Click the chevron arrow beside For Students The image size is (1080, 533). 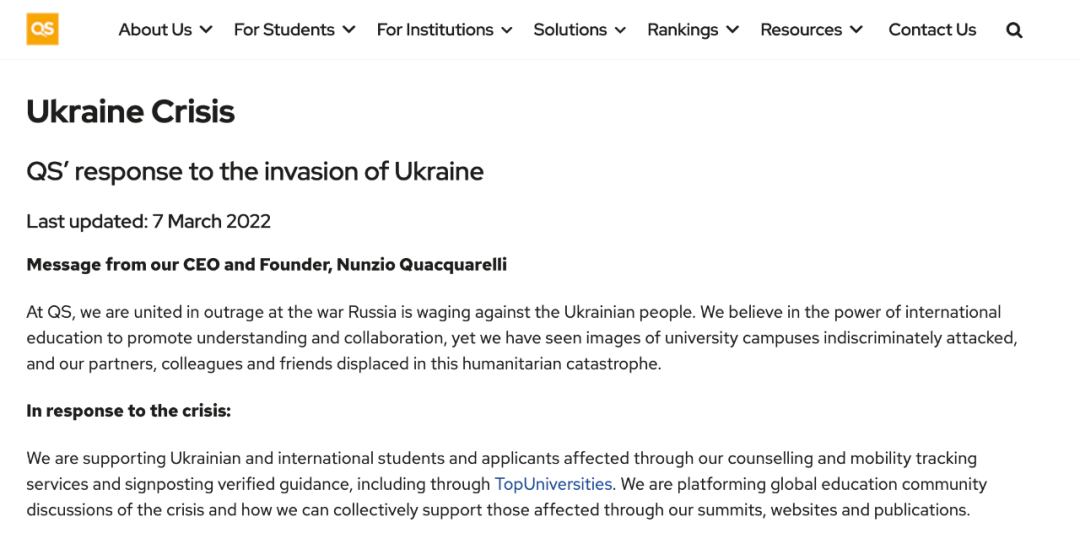tap(349, 30)
